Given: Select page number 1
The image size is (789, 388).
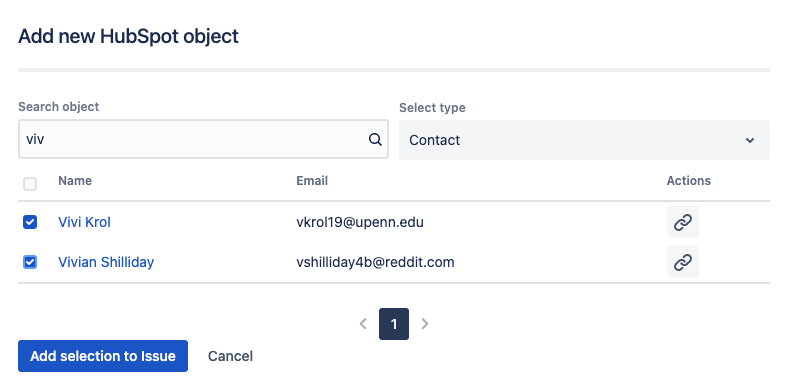Looking at the screenshot, I should click(394, 324).
